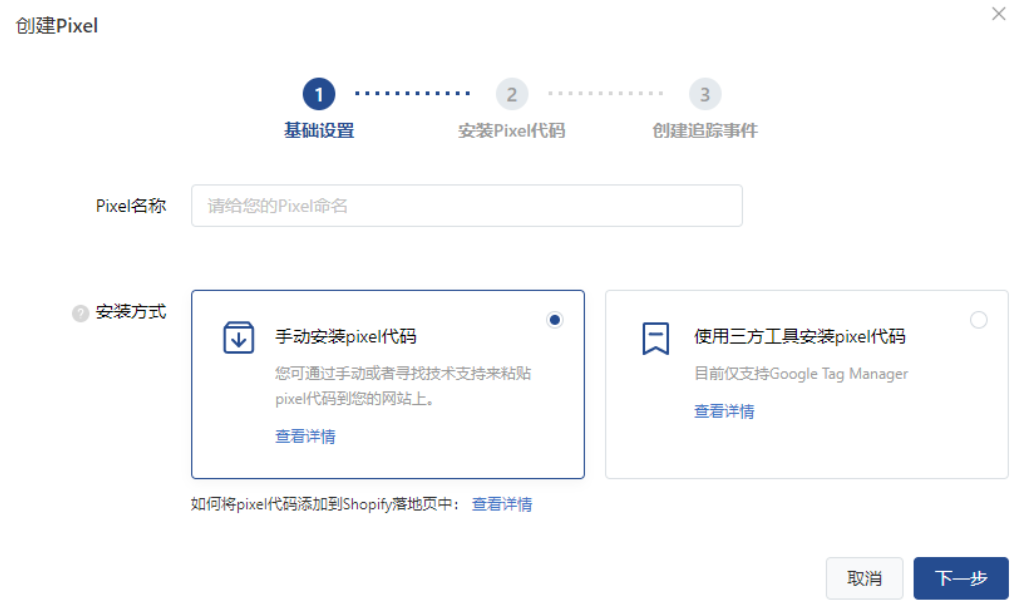The height and width of the screenshot is (605, 1021).
Task: Click the 使用三方工具安装pixel代码 title text
Action: 800,337
